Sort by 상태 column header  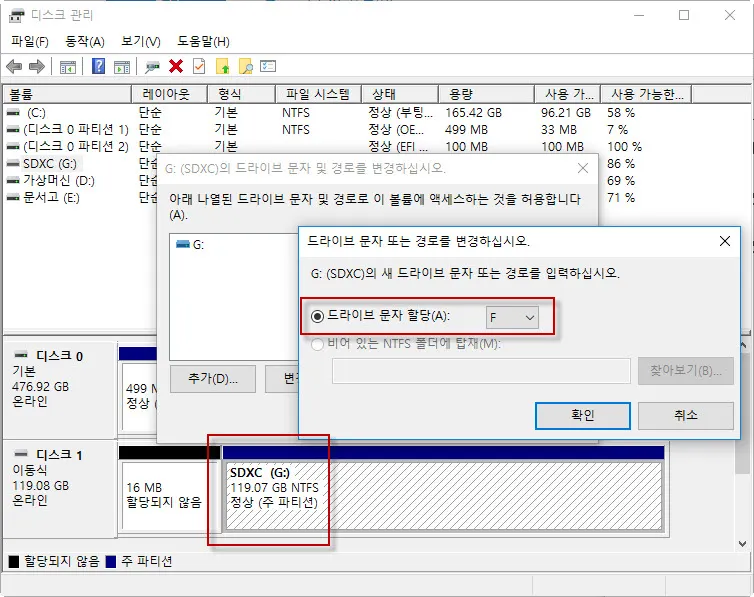pos(400,94)
